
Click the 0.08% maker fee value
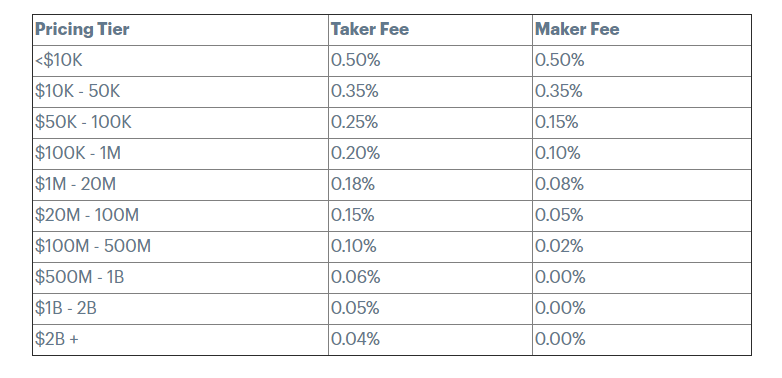click(559, 184)
